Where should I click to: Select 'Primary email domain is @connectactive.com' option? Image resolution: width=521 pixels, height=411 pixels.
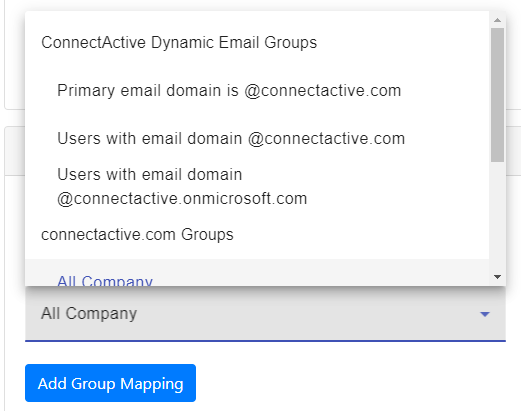(x=257, y=91)
